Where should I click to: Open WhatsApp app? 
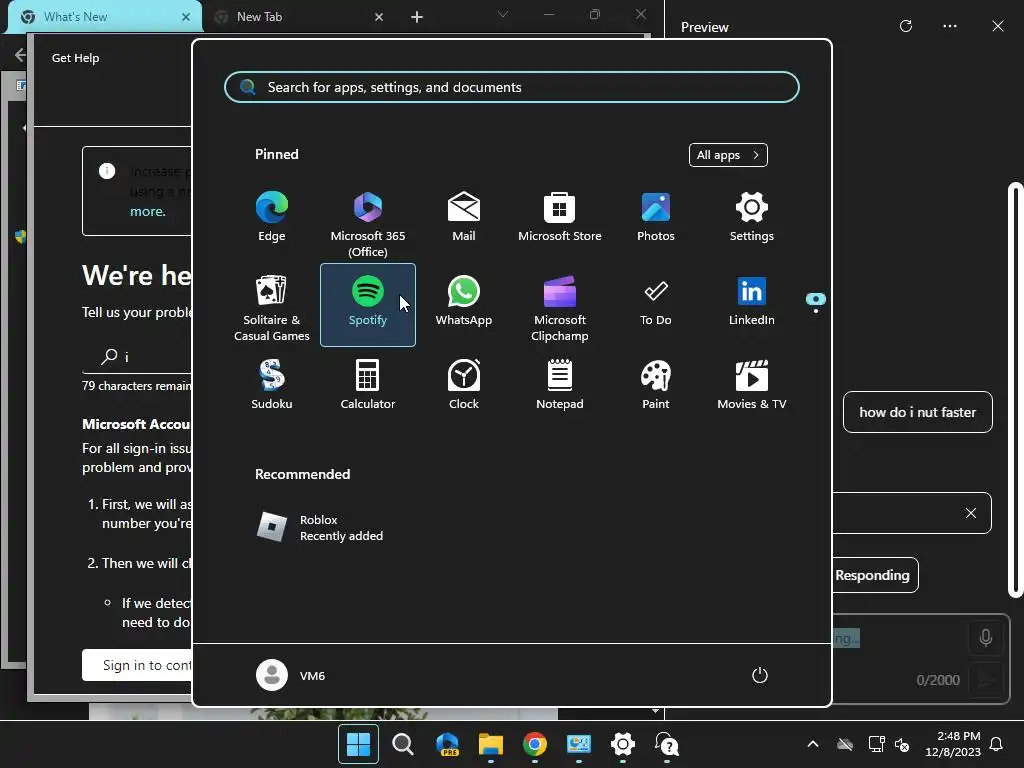[x=464, y=302]
